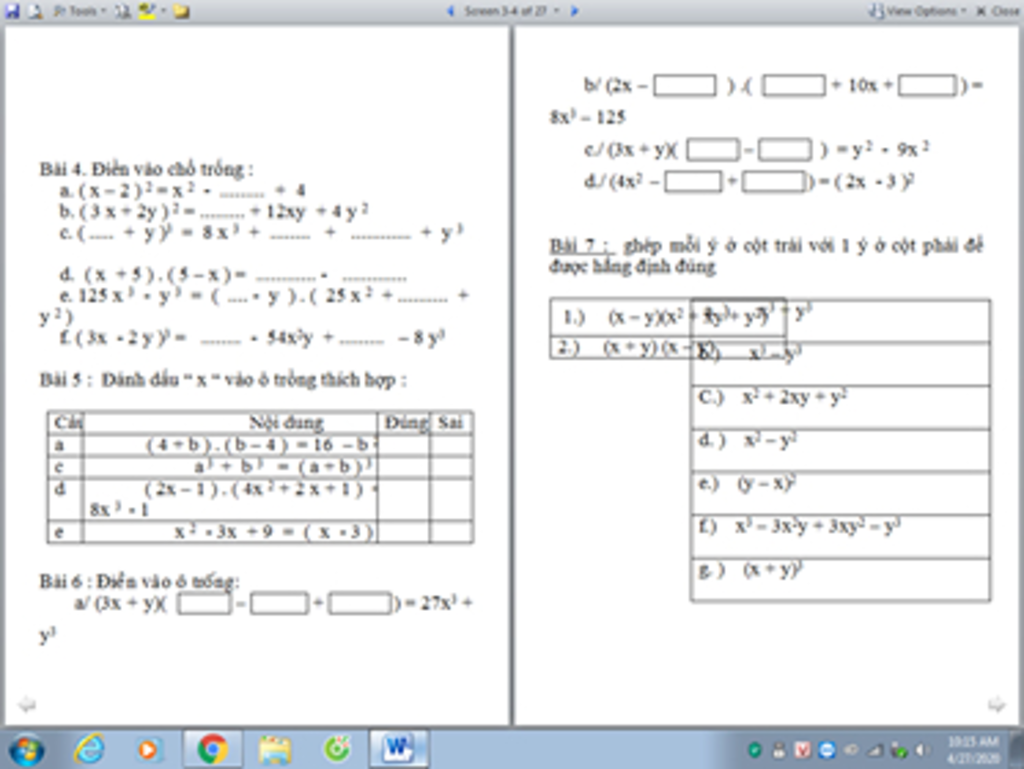Click the blue round tray icon
Viewport: 1024px width, 769px height.
827,751
